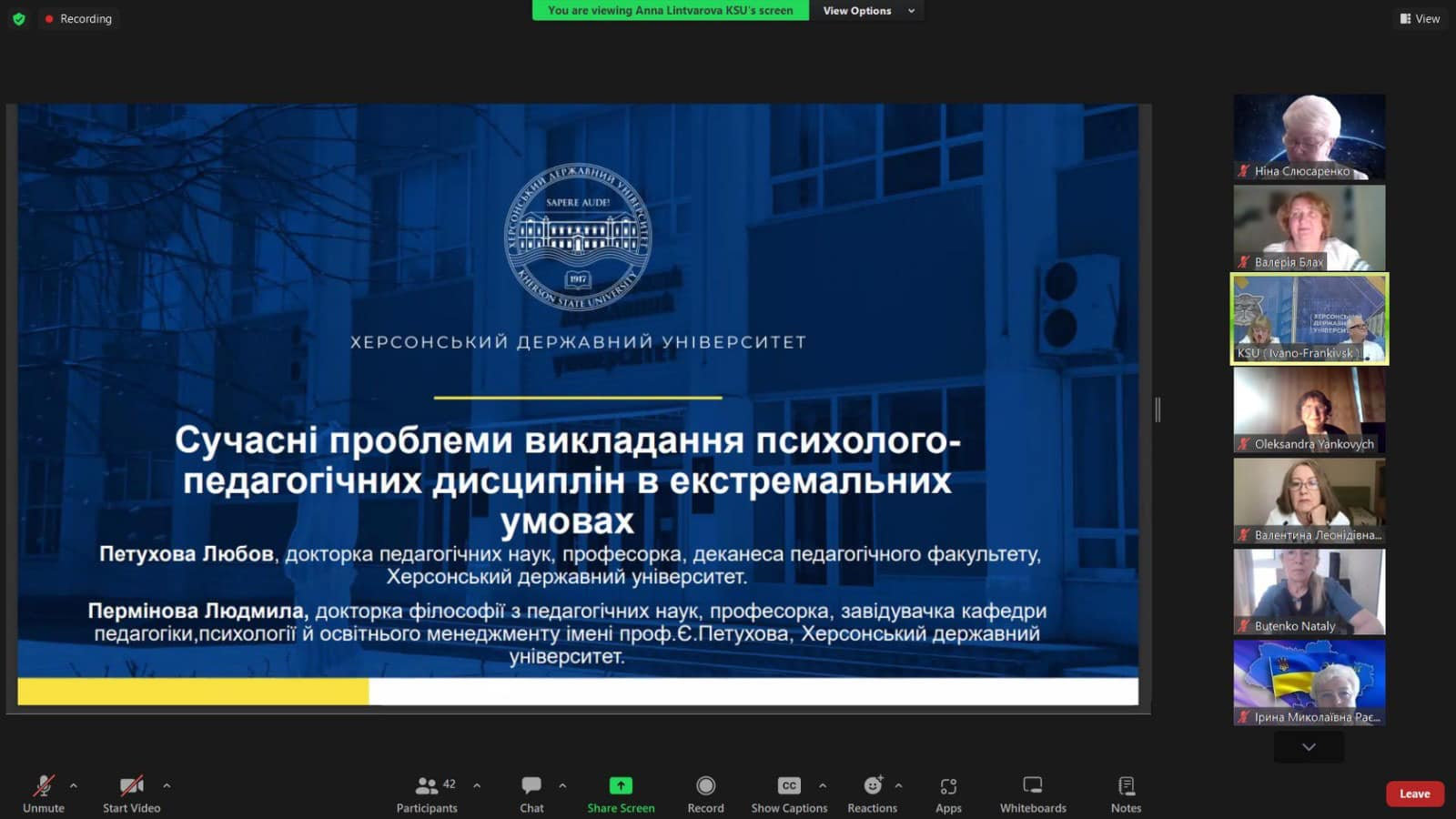Expand chat options arrow
Screen dimensions: 1456x819
[562, 785]
